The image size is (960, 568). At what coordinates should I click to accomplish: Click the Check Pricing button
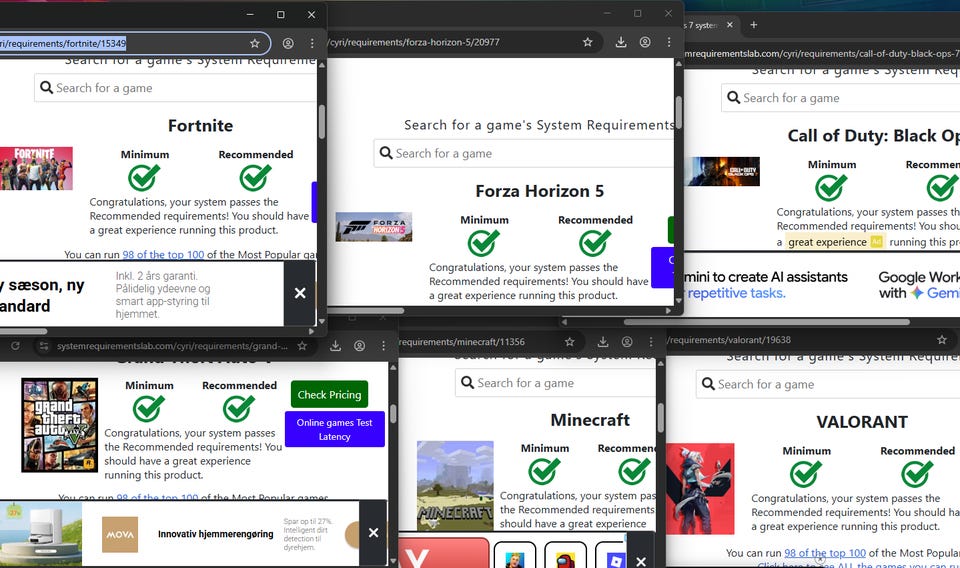(x=329, y=395)
